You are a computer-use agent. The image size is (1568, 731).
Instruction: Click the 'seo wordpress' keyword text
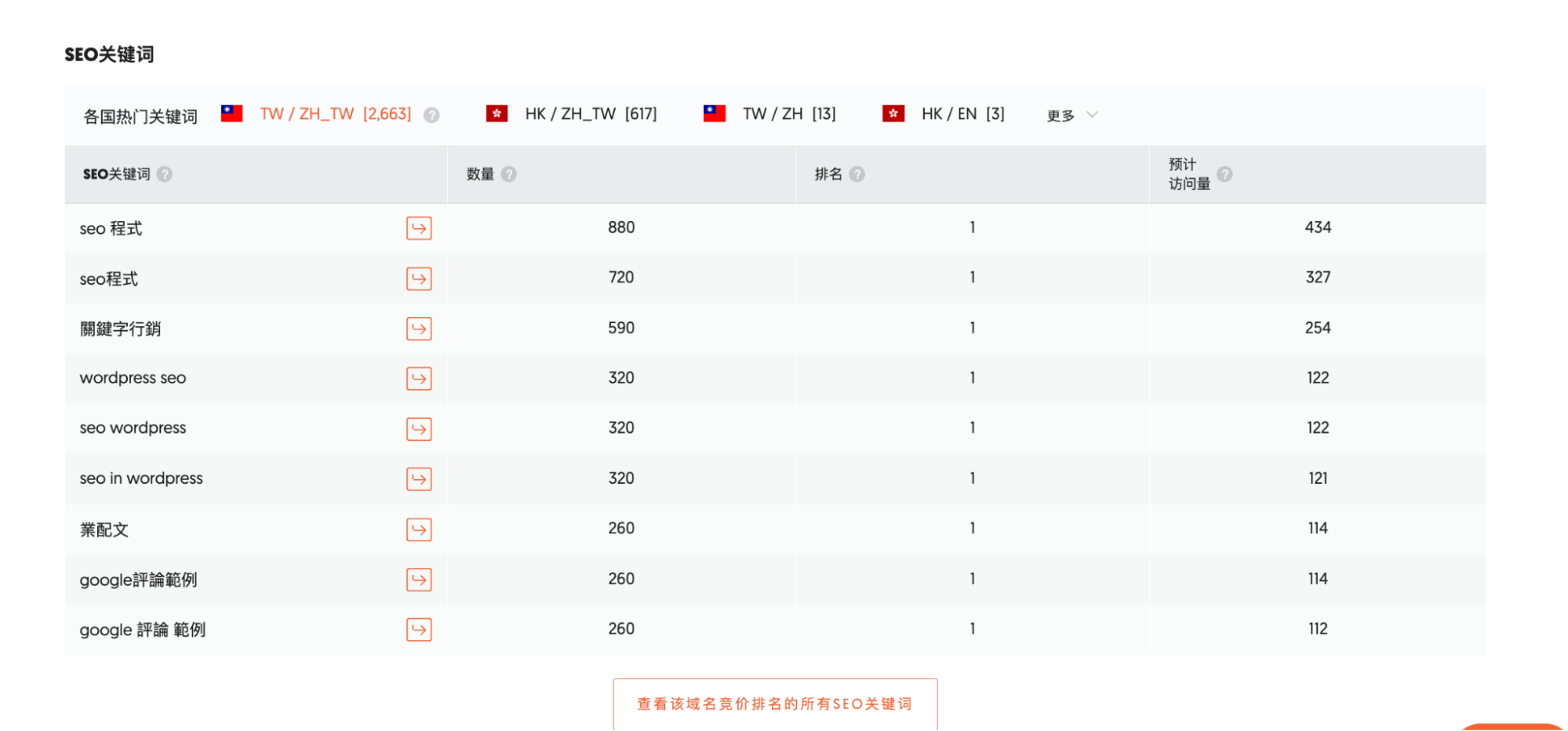(x=133, y=428)
